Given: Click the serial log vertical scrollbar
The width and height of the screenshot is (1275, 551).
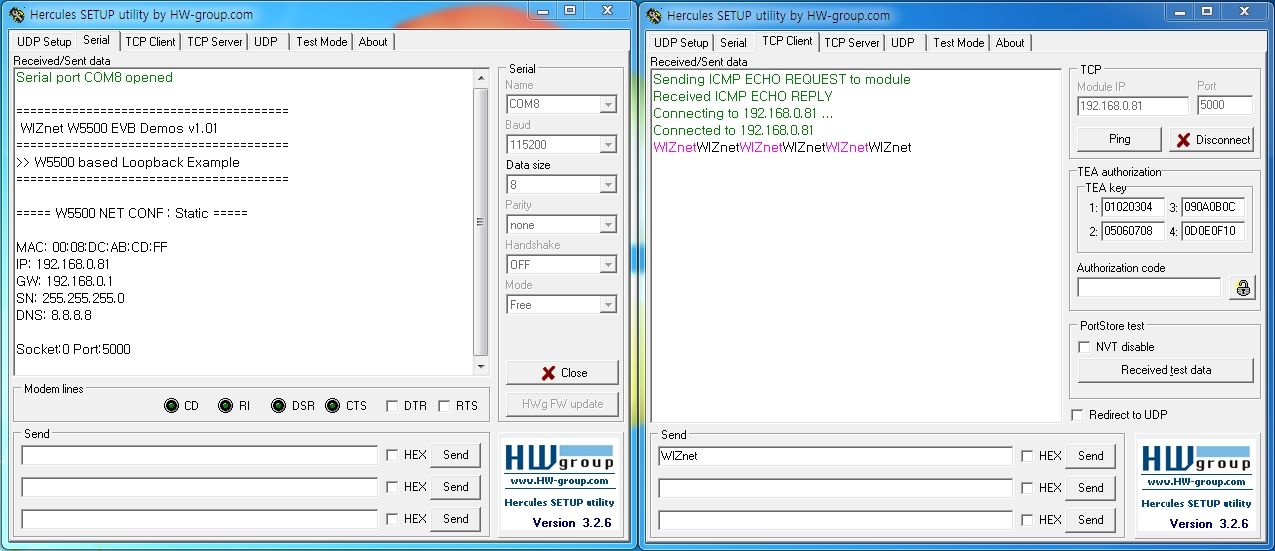Looking at the screenshot, I should pyautogui.click(x=480, y=222).
